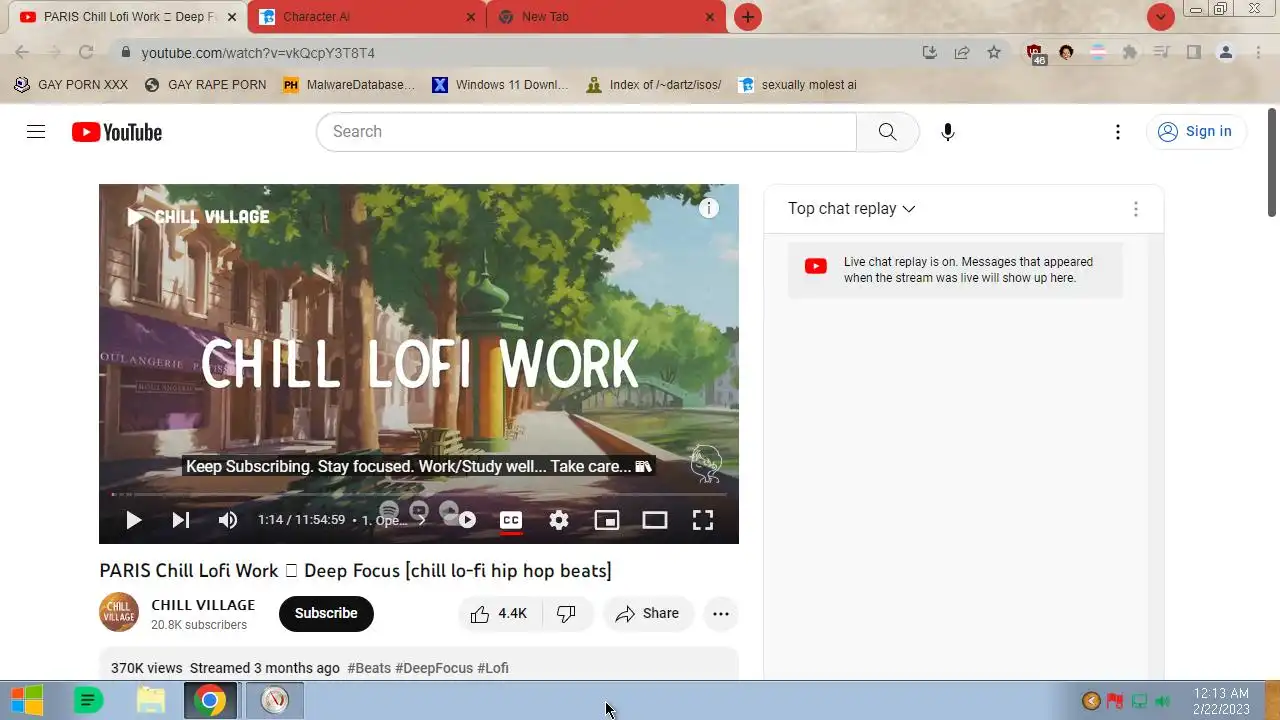This screenshot has width=1280, height=720.
Task: Click the #Beats hashtag
Action: click(369, 668)
